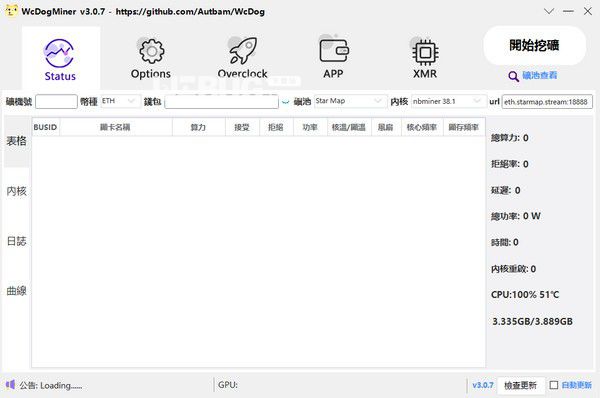Click the 總功率: 0 W readout
The image size is (600, 398).
click(x=516, y=216)
